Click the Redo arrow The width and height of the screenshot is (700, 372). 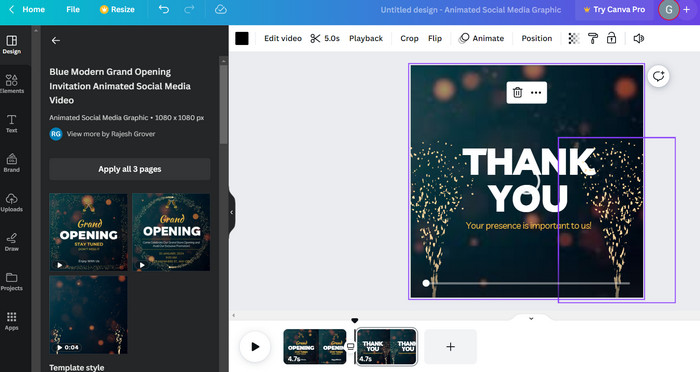click(x=189, y=9)
